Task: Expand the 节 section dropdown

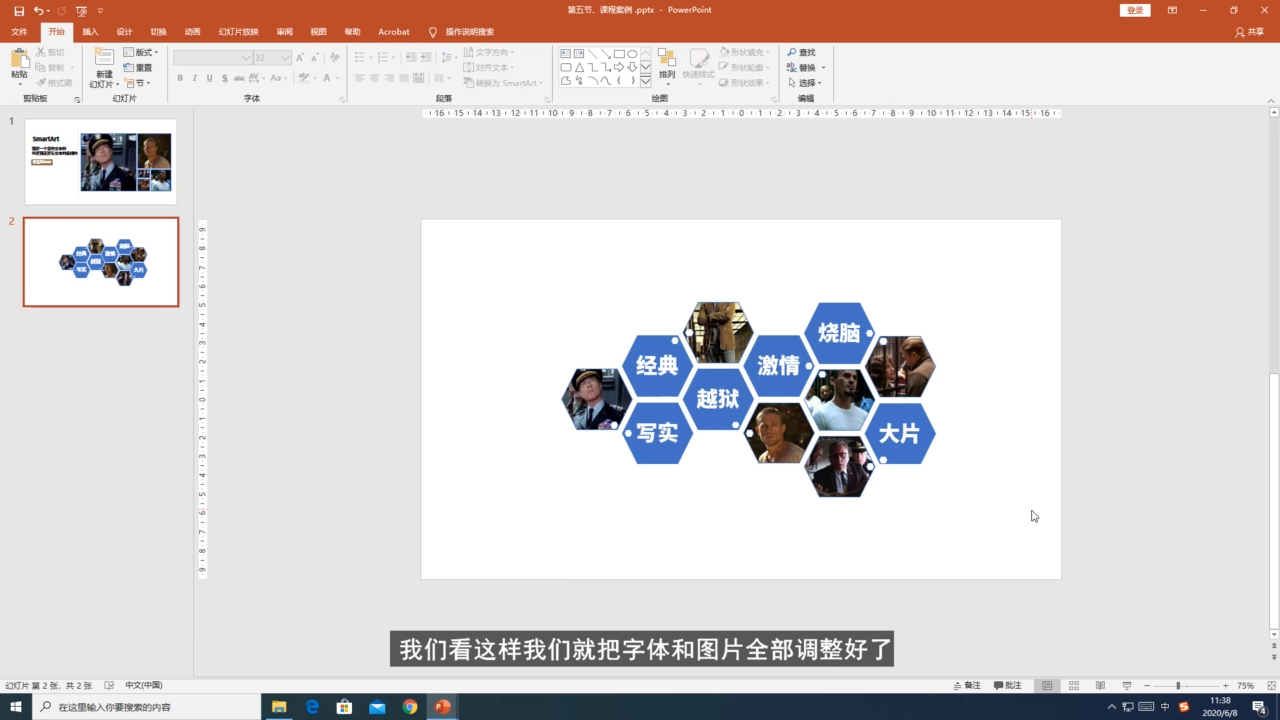Action: point(136,83)
